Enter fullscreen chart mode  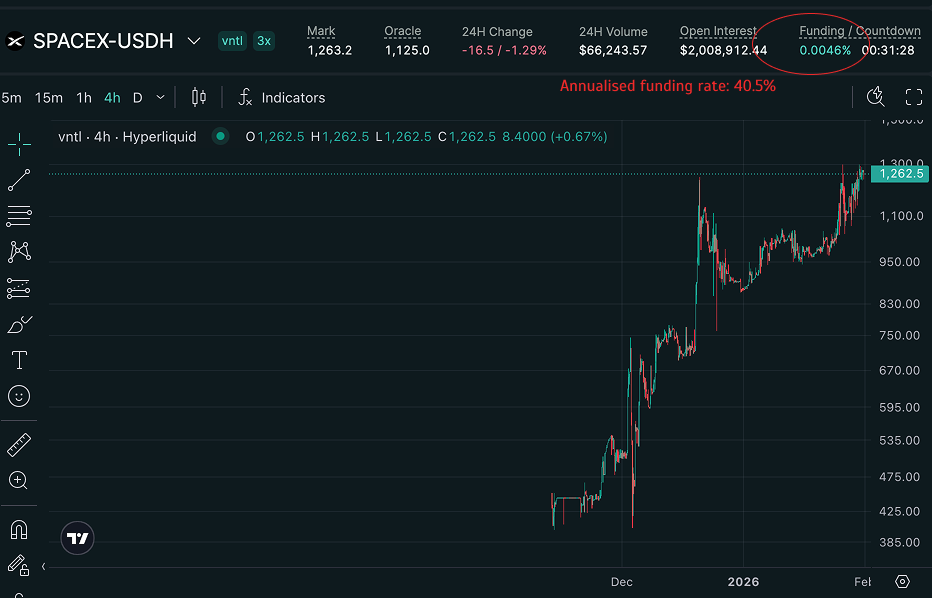pos(914,97)
